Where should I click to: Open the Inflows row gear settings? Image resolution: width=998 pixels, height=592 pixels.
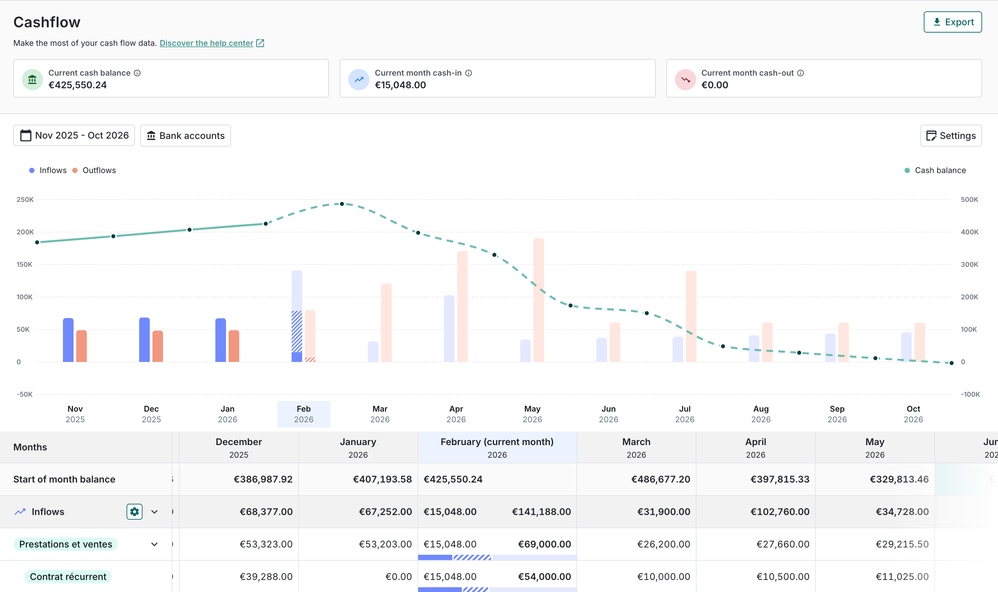tap(134, 512)
